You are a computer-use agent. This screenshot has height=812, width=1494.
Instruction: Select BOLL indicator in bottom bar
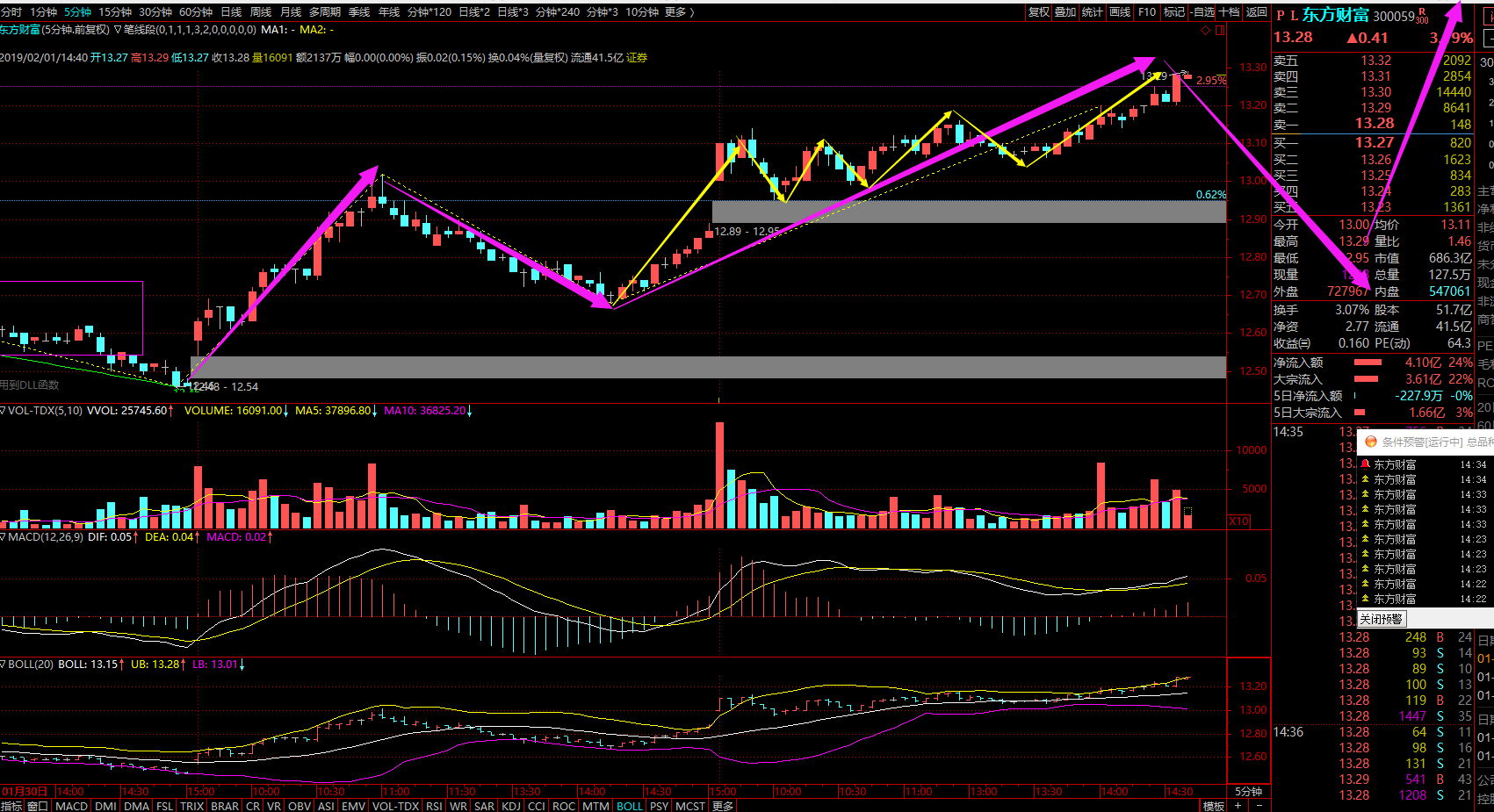point(630,806)
